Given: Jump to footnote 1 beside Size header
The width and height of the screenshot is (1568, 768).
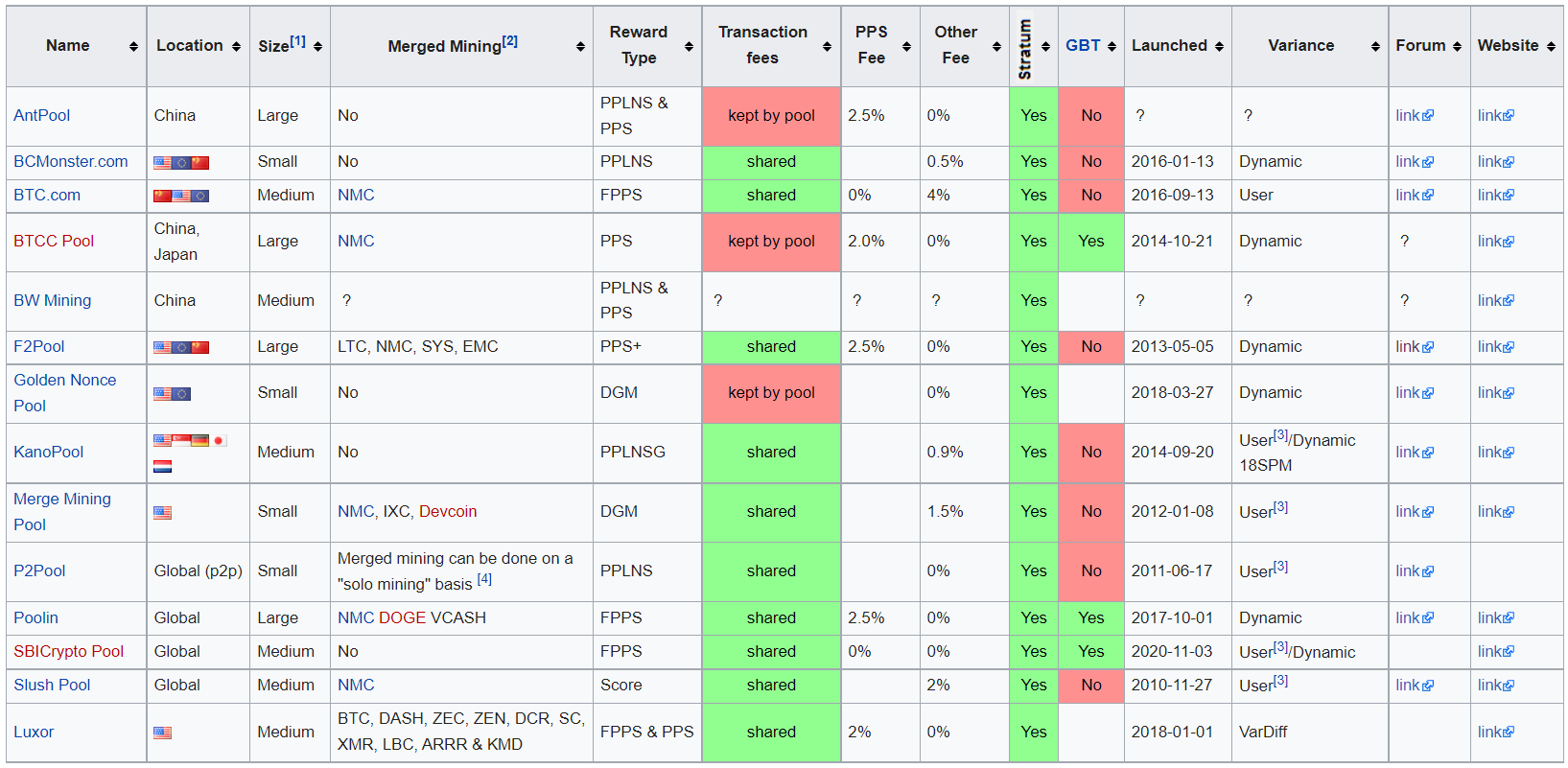Looking at the screenshot, I should pos(298,41).
